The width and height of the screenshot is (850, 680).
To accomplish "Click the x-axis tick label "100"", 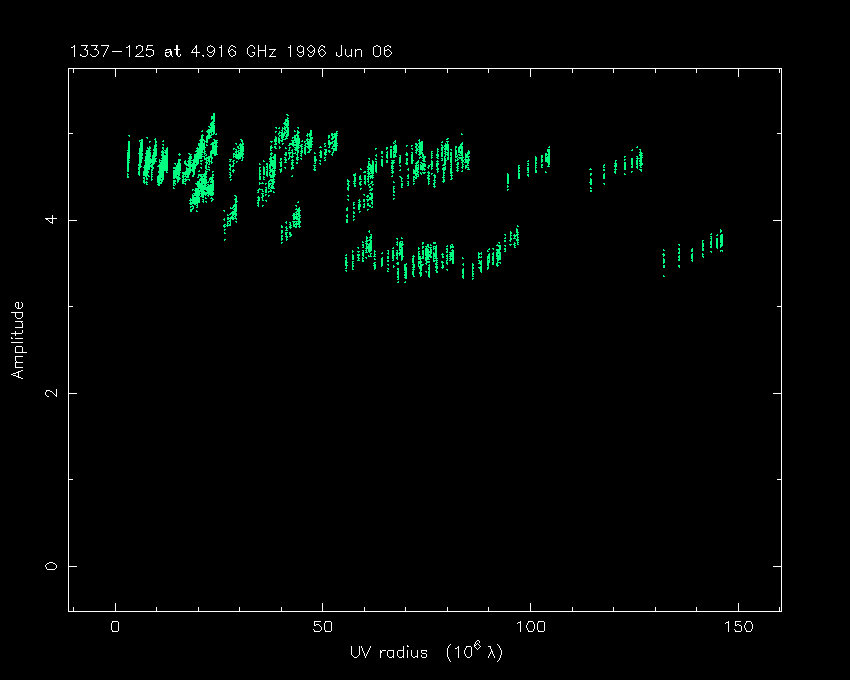I will (530, 627).
